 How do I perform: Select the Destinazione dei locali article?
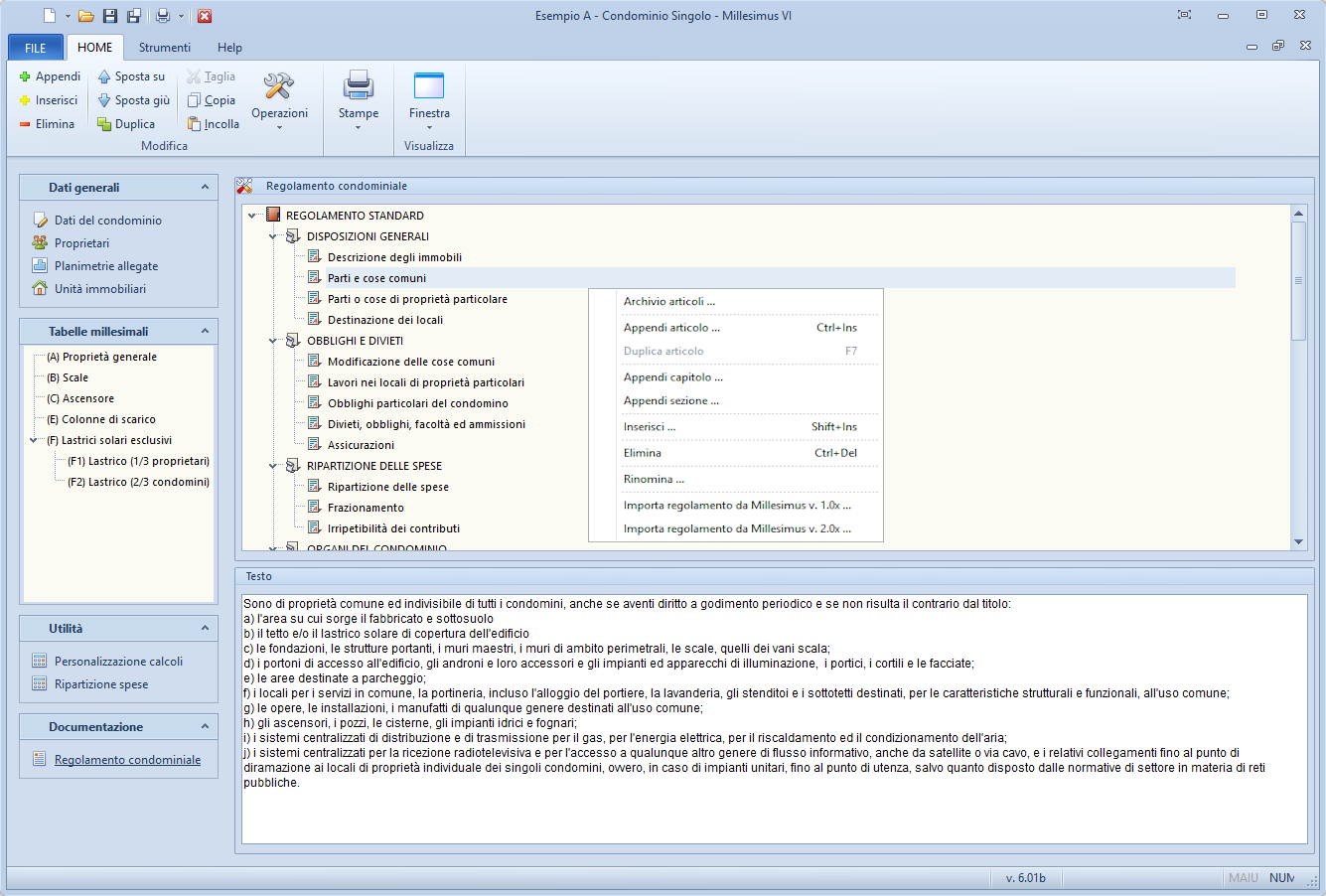(385, 320)
